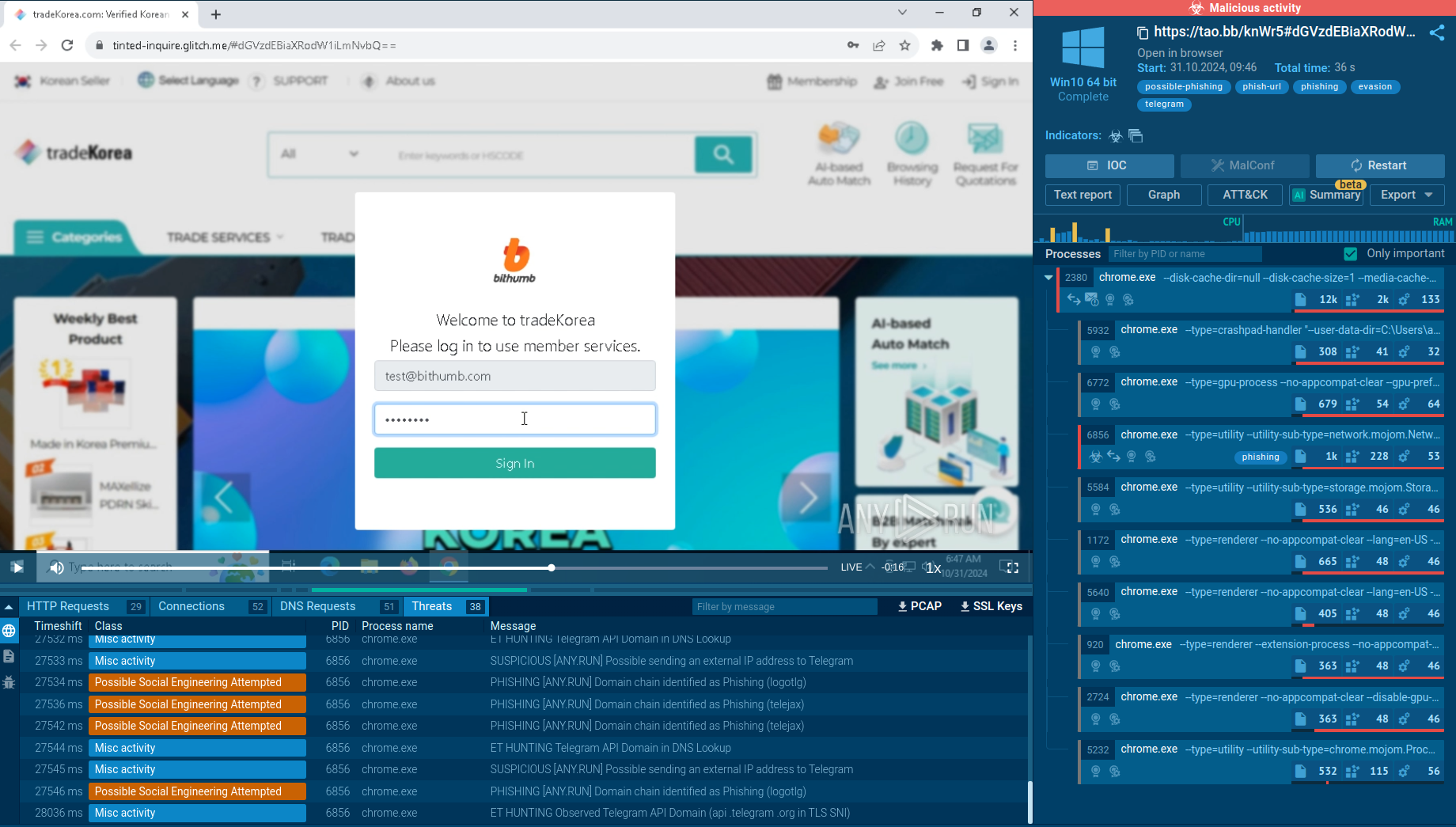The width and height of the screenshot is (1456, 827).
Task: Toggle the Only important checkbox
Action: point(1351,254)
